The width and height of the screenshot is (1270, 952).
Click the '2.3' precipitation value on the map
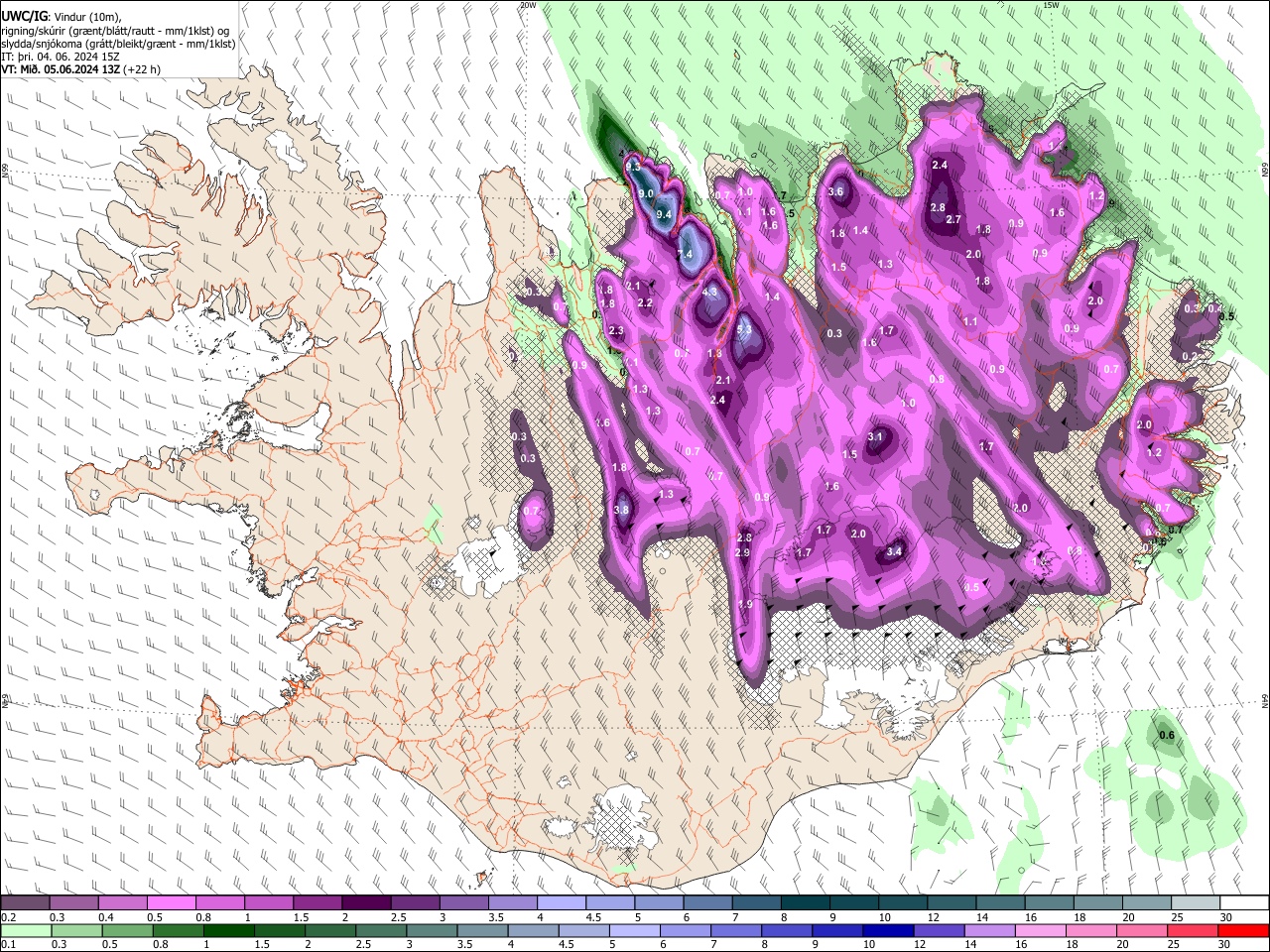click(x=616, y=331)
